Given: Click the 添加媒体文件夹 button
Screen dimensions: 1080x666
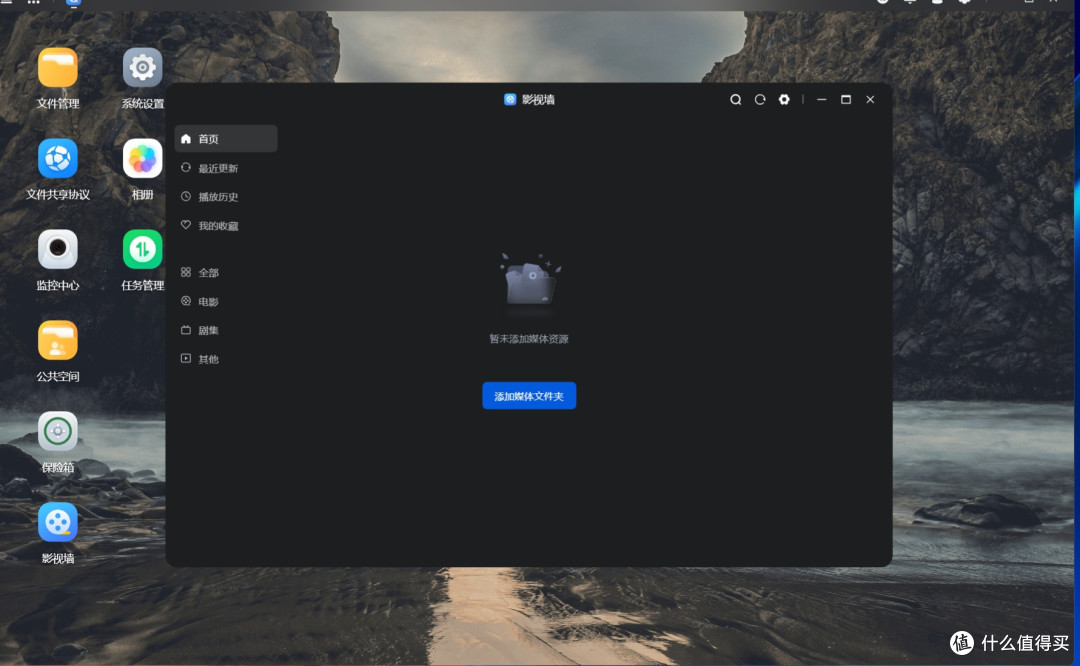Looking at the screenshot, I should [529, 396].
